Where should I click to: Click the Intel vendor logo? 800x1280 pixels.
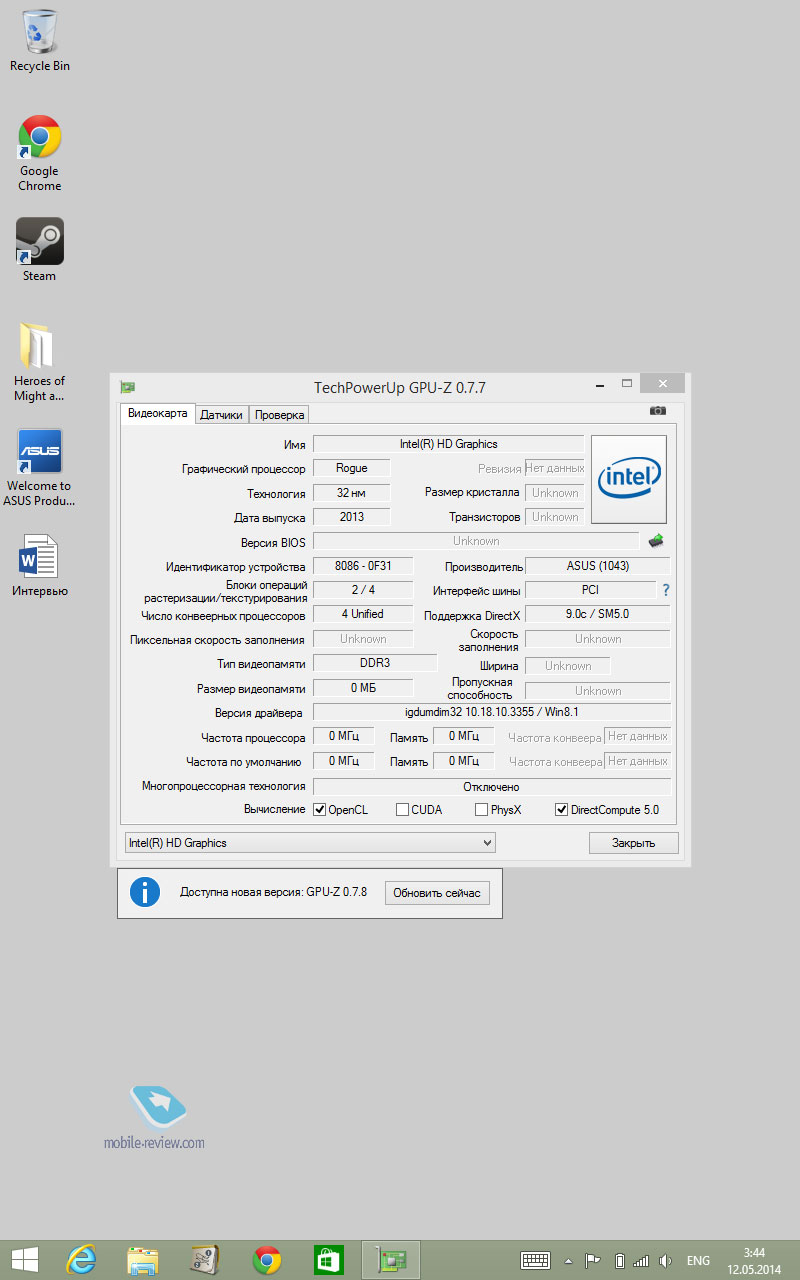click(628, 479)
